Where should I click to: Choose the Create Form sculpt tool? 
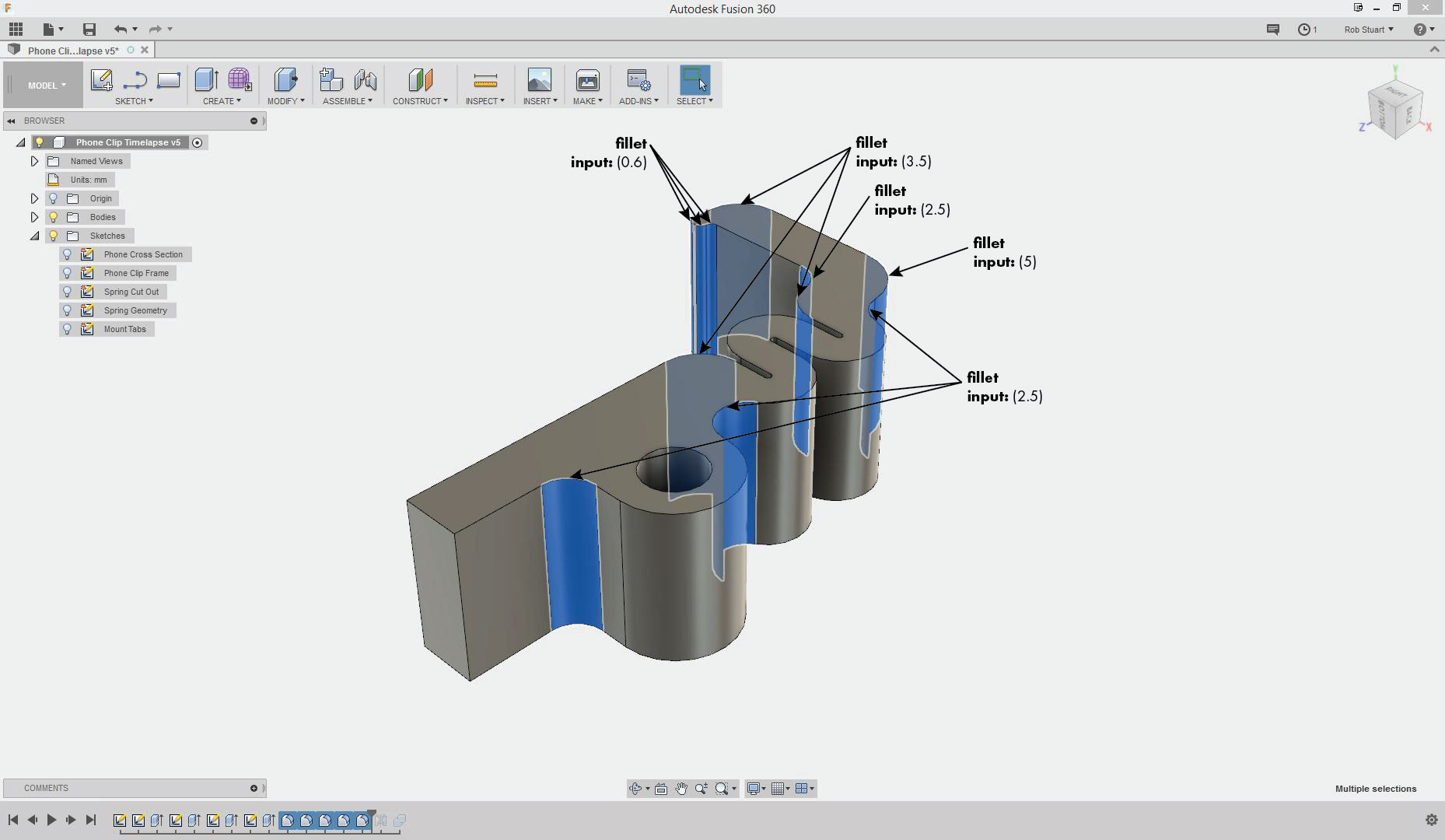click(240, 80)
